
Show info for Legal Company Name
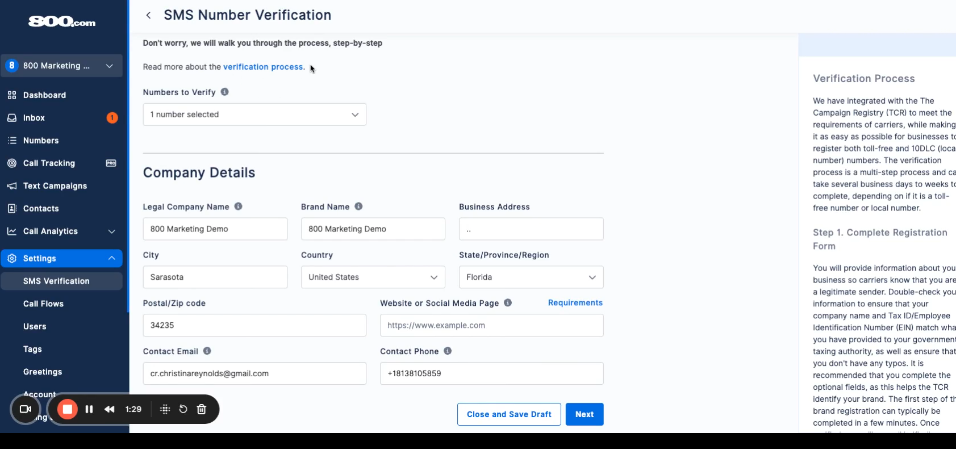point(238,206)
